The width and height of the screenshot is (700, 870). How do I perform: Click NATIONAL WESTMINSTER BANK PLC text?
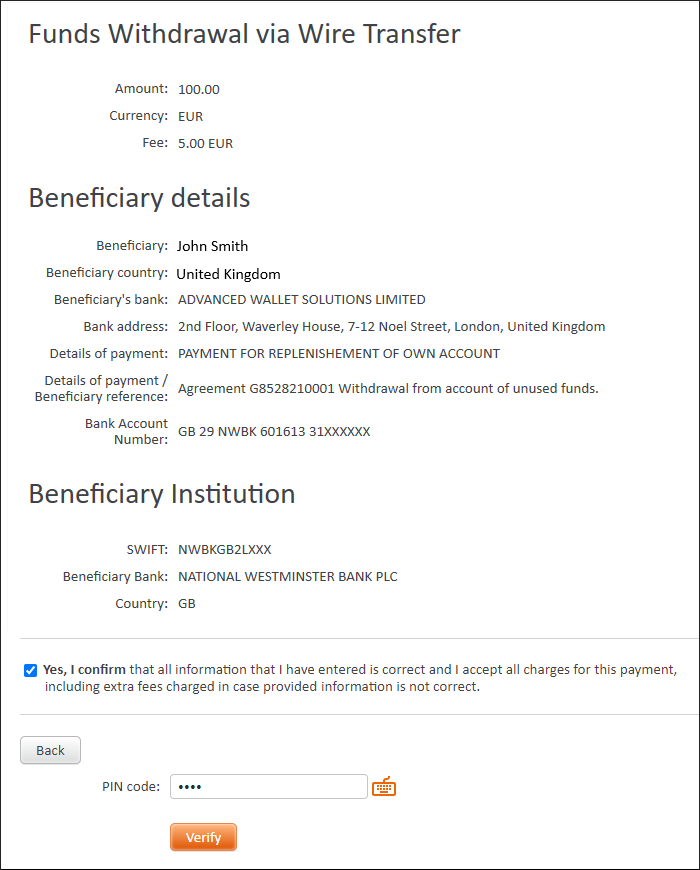pyautogui.click(x=288, y=576)
